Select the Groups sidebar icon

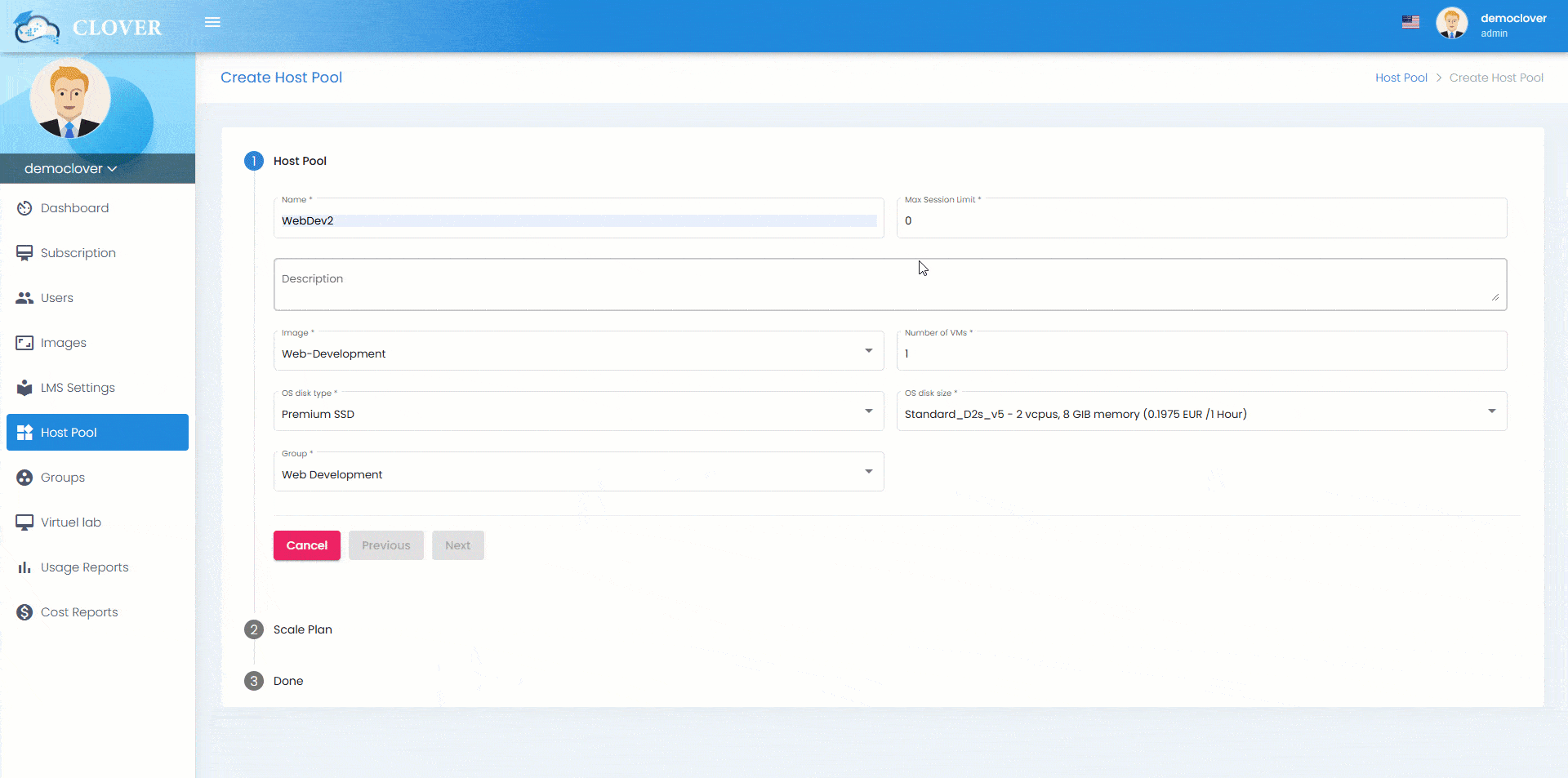pos(24,478)
